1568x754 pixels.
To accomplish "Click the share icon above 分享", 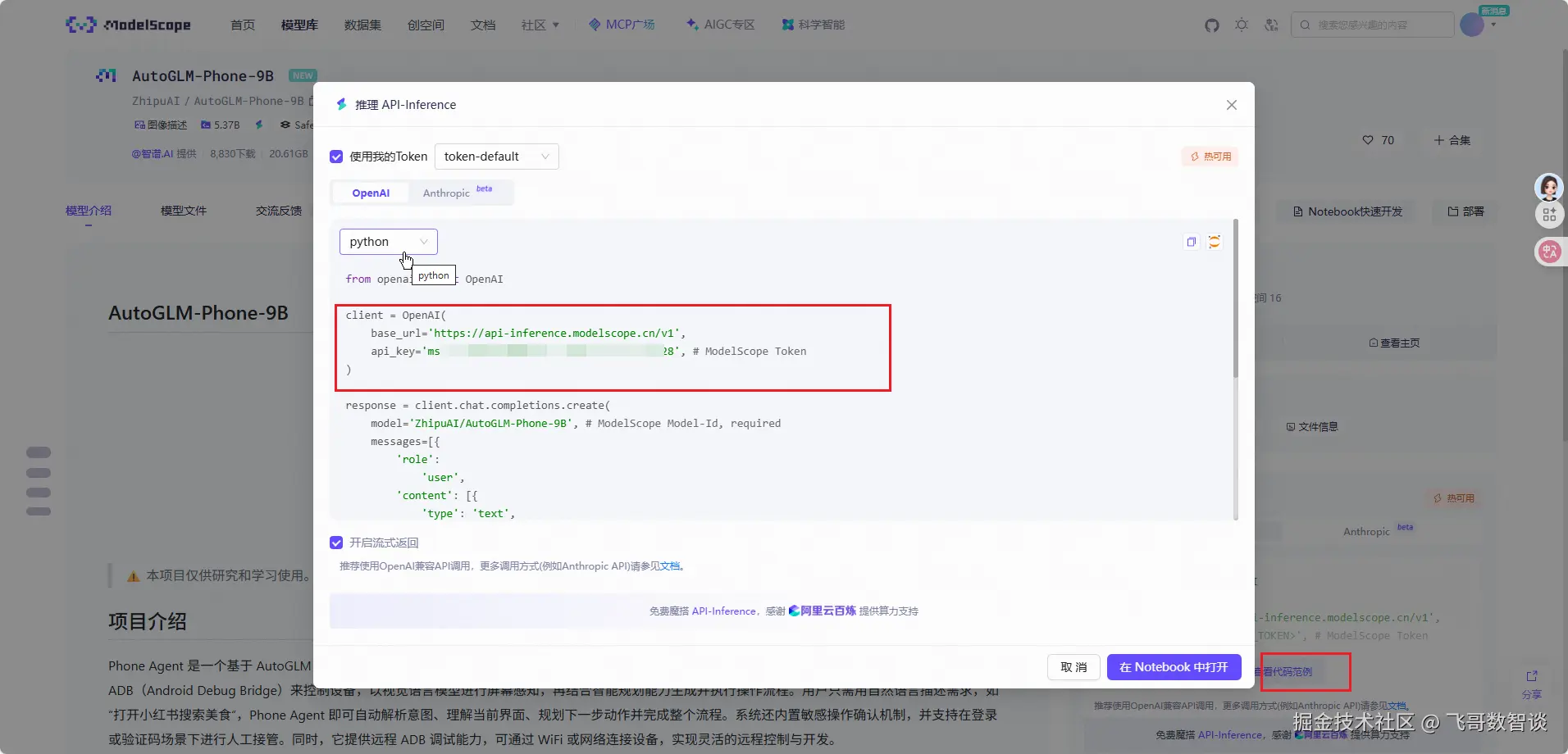I will [x=1532, y=676].
